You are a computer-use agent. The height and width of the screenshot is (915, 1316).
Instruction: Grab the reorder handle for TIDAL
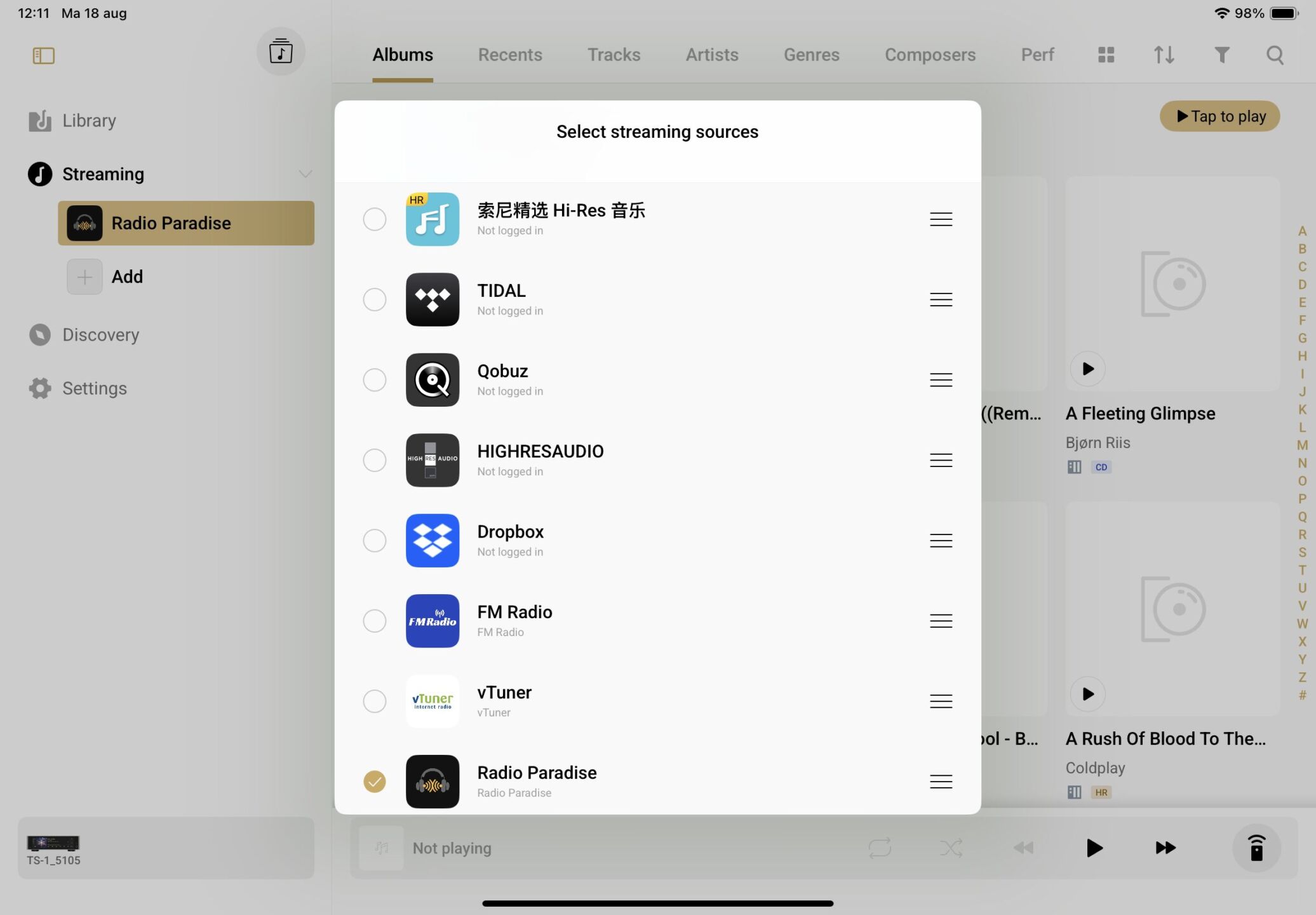(941, 299)
